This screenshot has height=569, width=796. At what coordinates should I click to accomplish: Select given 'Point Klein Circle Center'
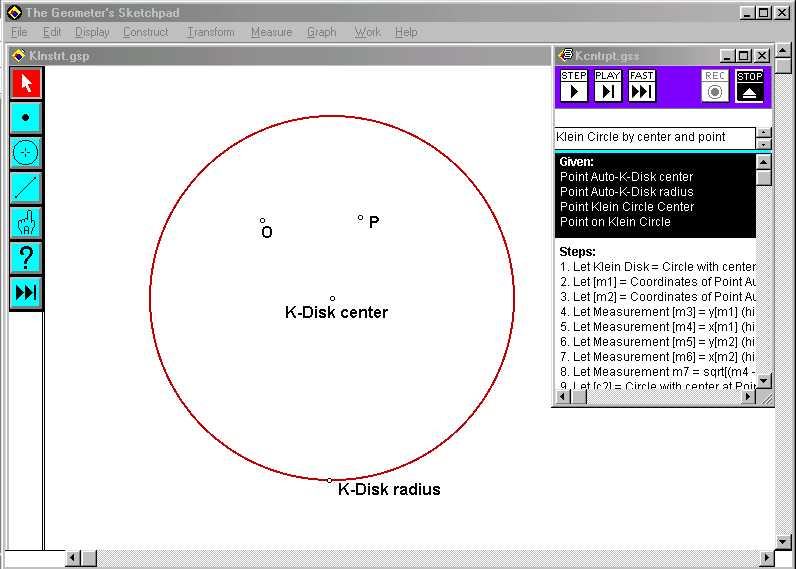click(x=627, y=207)
